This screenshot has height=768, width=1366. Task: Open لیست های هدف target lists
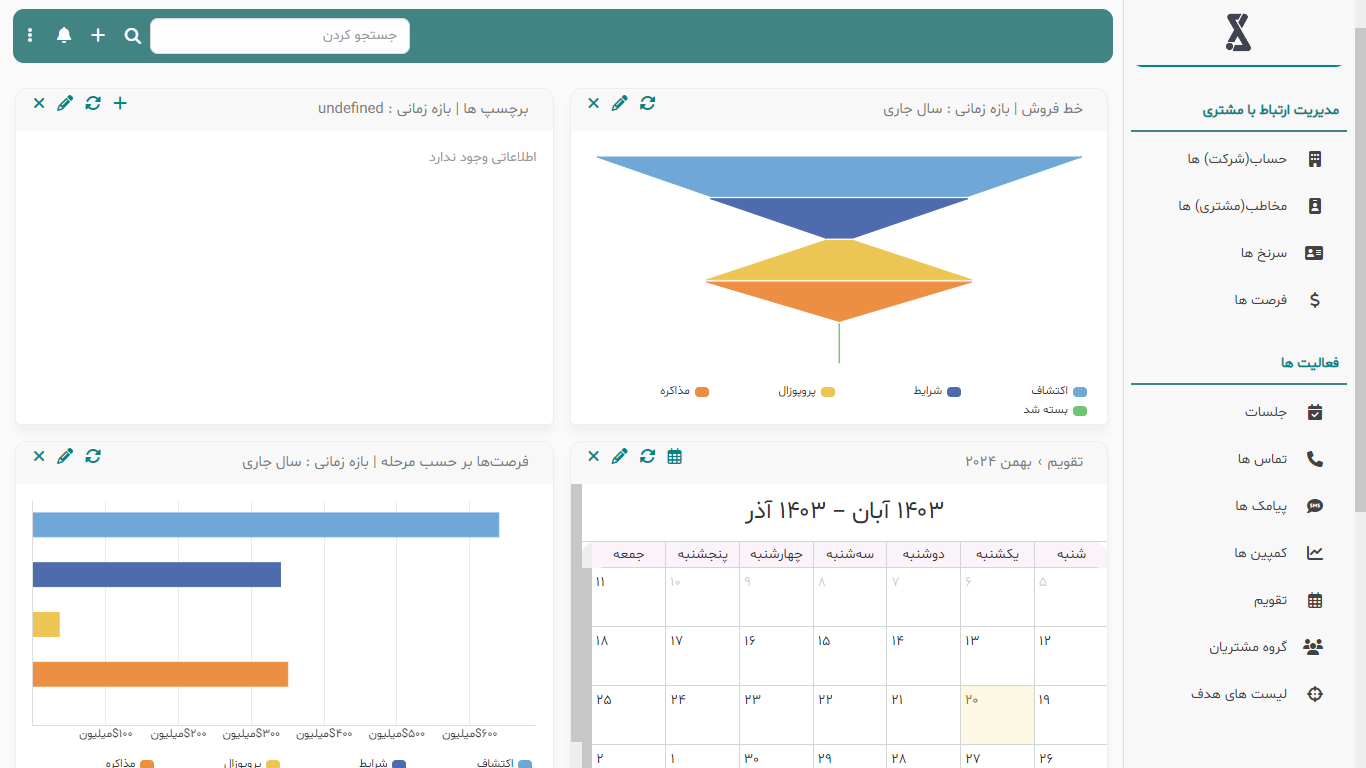pos(1239,694)
